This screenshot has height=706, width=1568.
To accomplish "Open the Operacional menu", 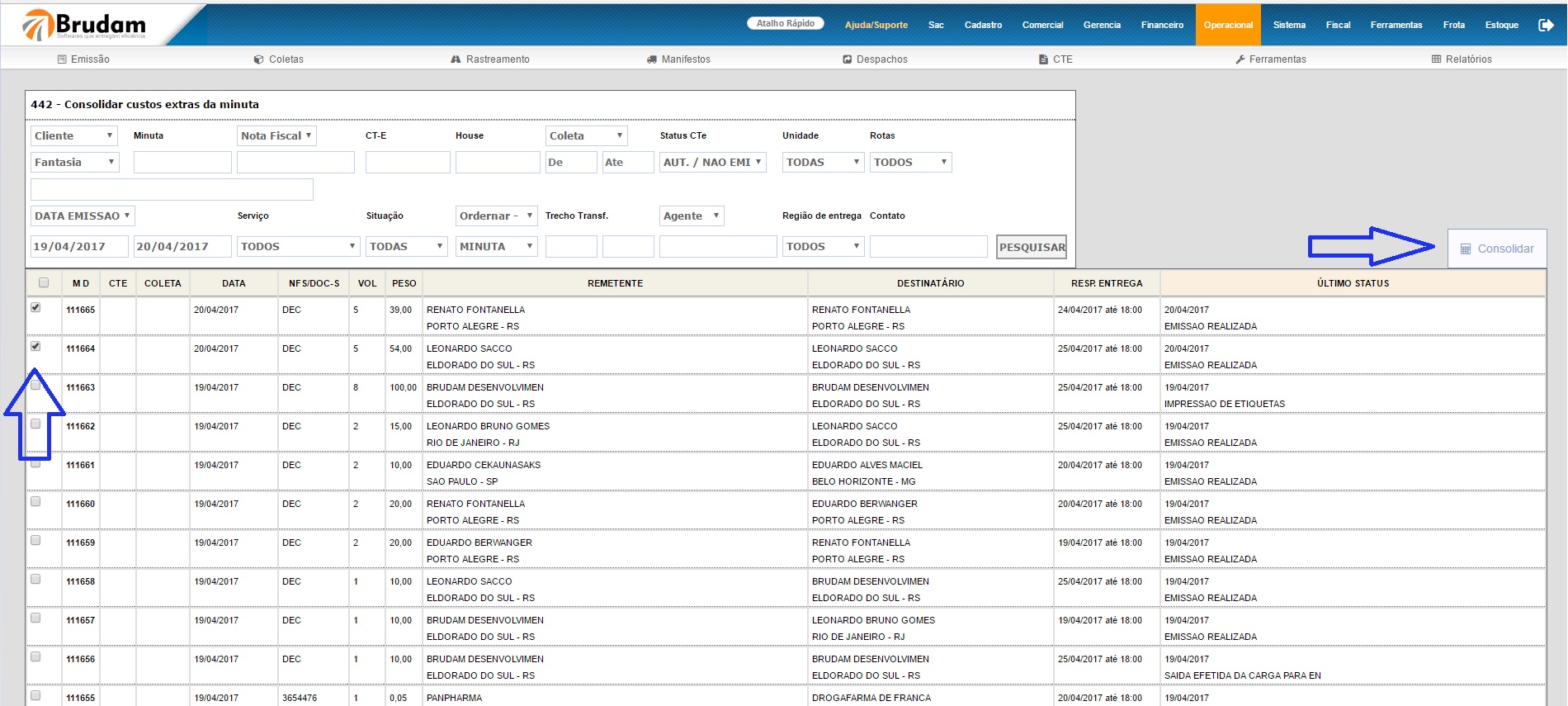I will click(x=1227, y=25).
